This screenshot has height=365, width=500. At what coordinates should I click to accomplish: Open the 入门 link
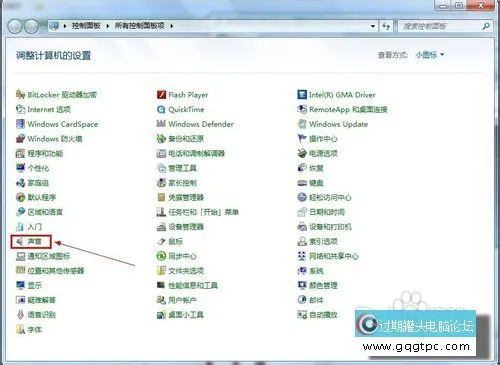(x=35, y=227)
